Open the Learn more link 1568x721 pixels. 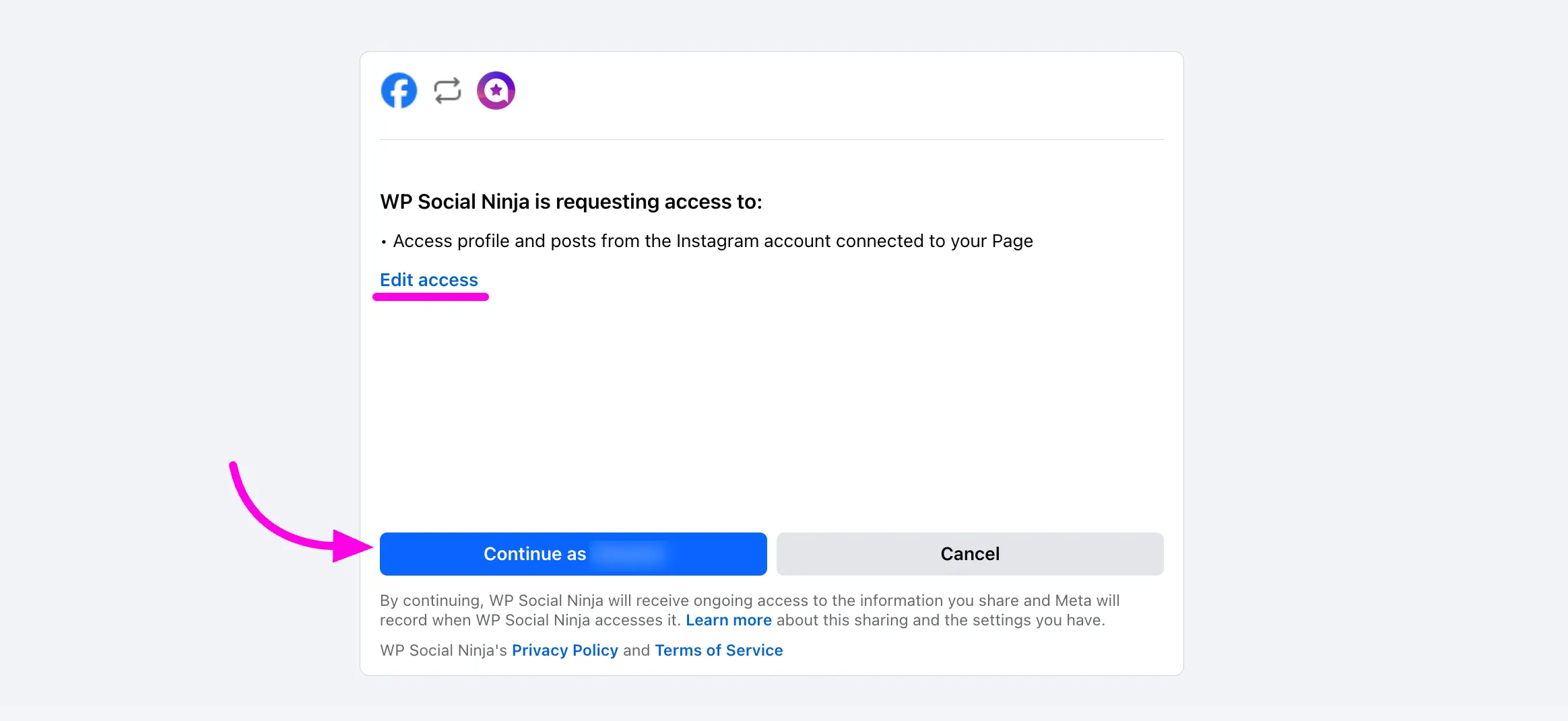[729, 620]
